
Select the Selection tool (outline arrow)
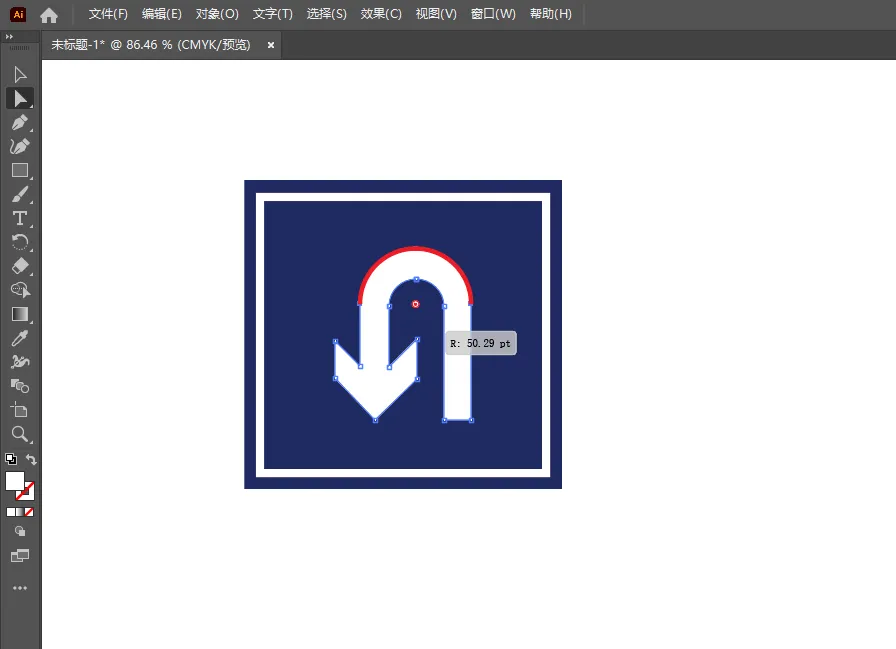pyautogui.click(x=20, y=75)
